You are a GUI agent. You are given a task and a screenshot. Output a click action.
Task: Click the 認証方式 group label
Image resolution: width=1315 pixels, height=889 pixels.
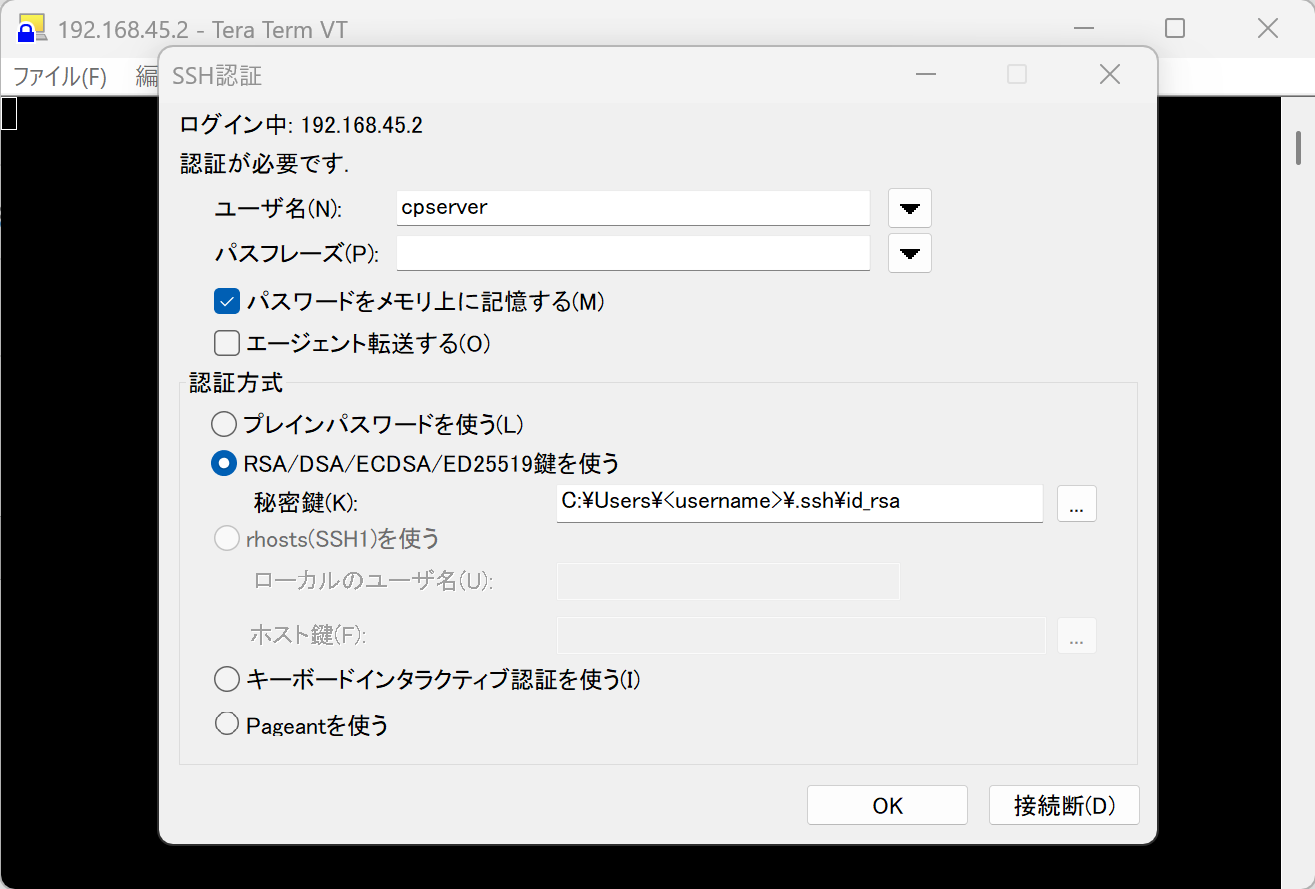[236, 382]
